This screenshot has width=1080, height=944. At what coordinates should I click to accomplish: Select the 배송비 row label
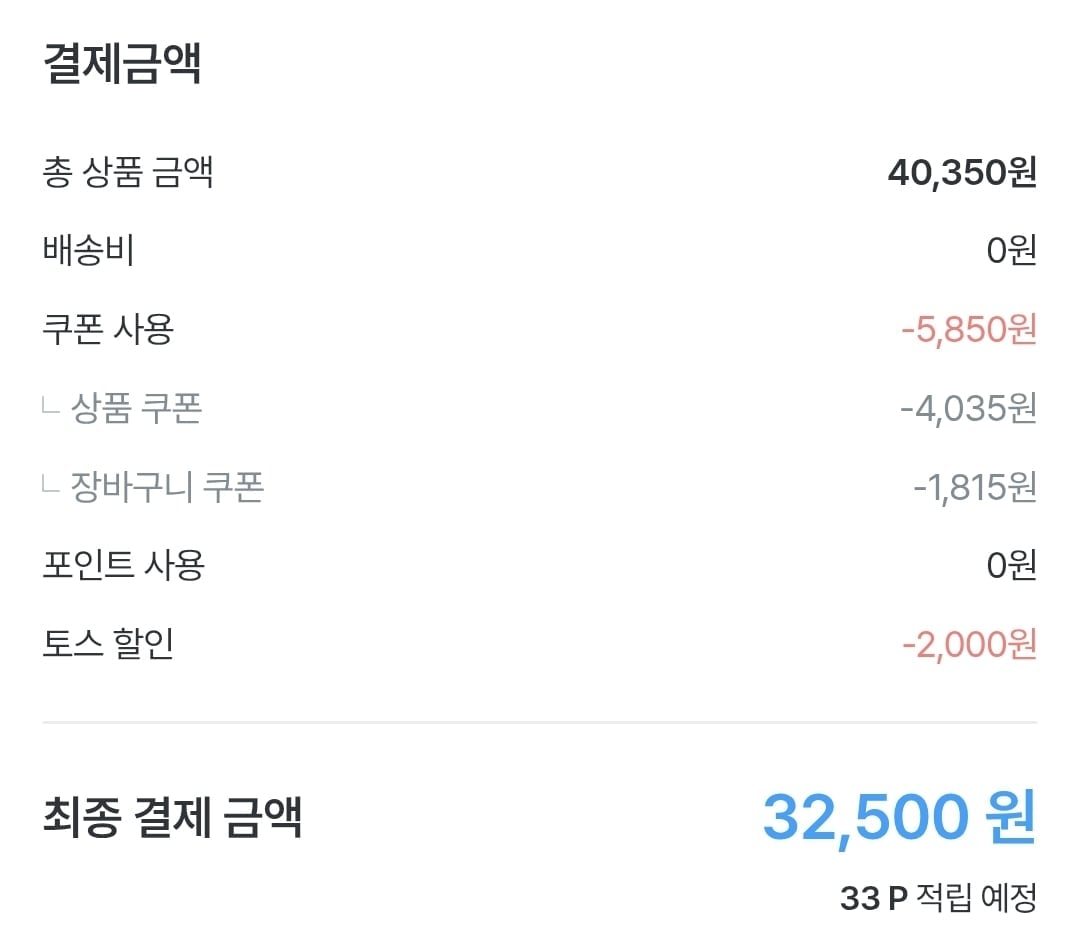[x=88, y=251]
